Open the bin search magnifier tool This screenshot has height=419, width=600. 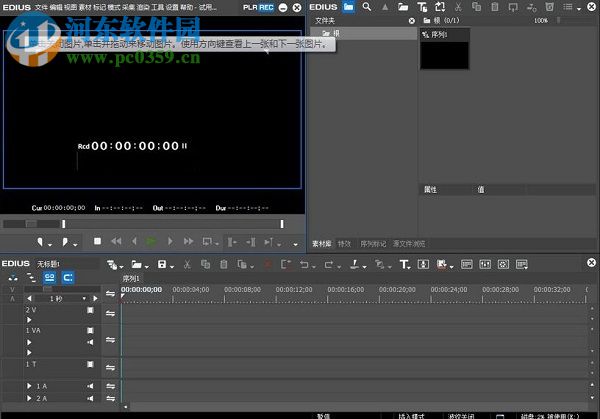click(367, 7)
